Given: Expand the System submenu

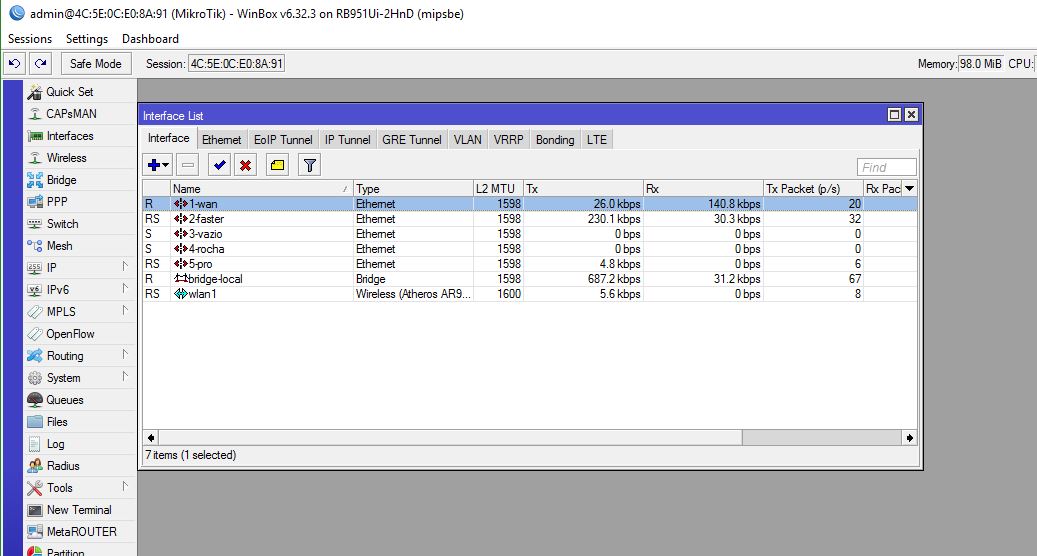Looking at the screenshot, I should (x=79, y=377).
